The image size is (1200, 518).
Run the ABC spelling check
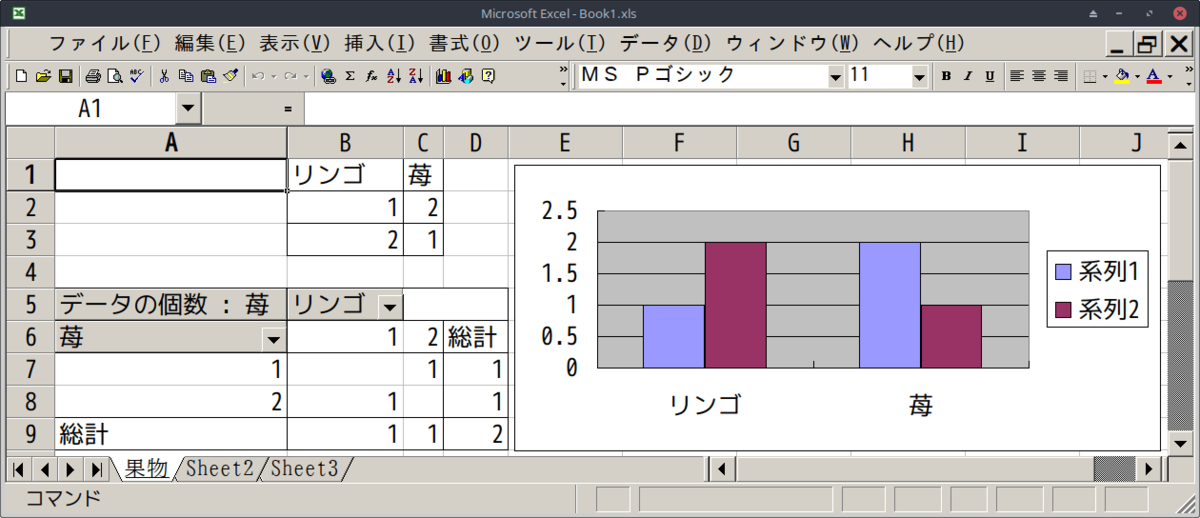[x=136, y=76]
